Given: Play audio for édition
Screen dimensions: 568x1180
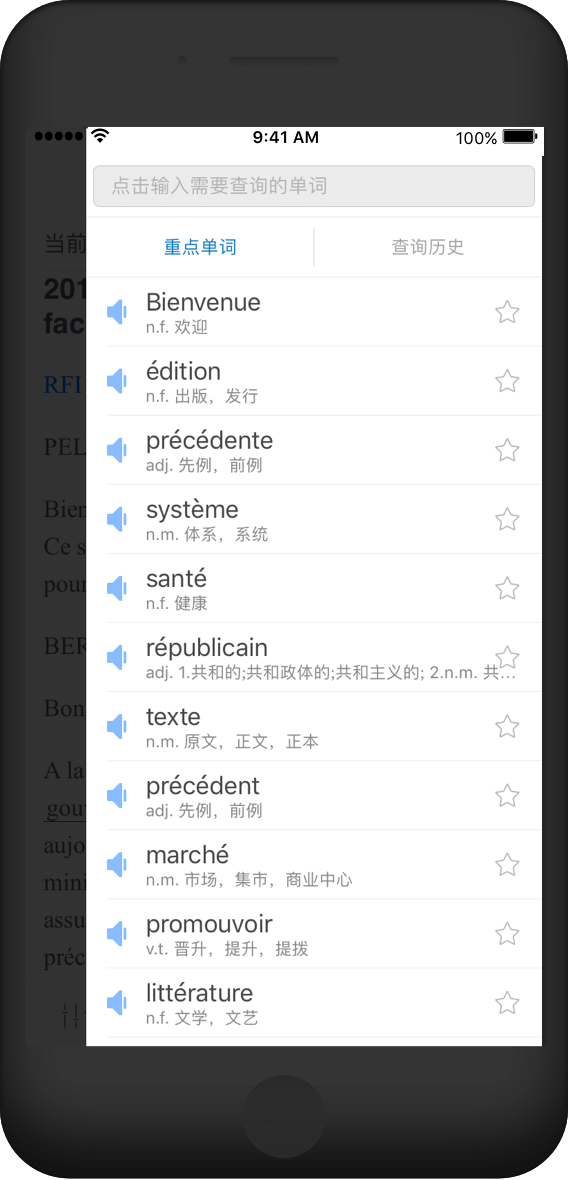Looking at the screenshot, I should 117,381.
